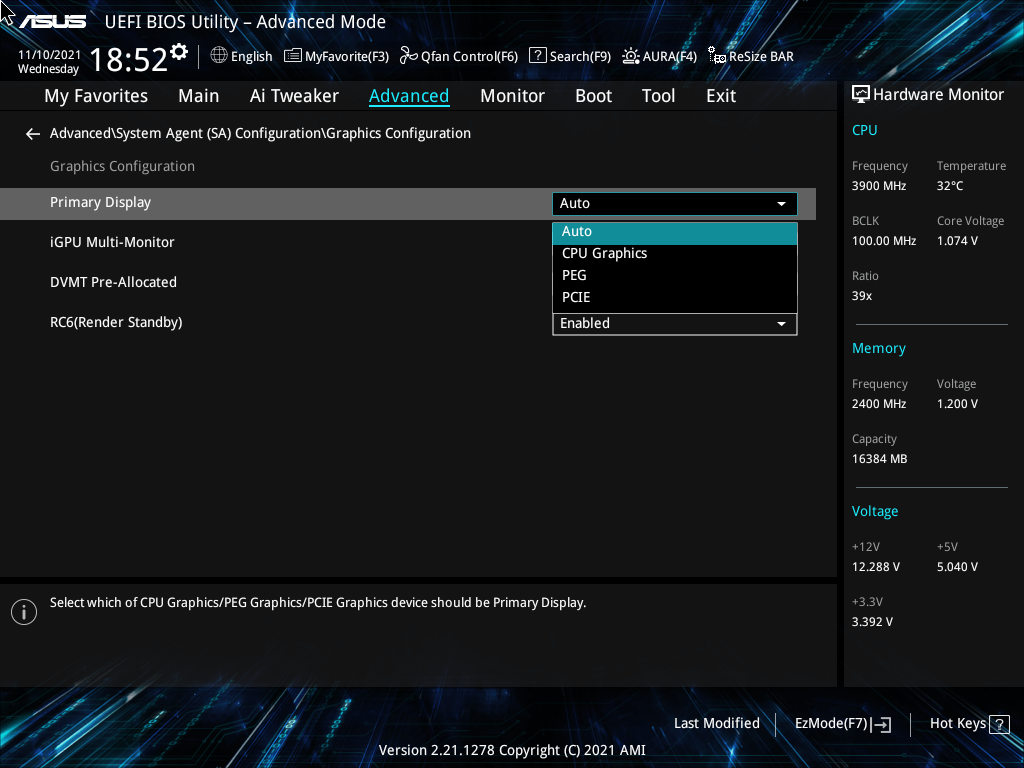Viewport: 1024px width, 768px height.
Task: Click the Core Voltage value 1.074 V
Action: tap(957, 241)
